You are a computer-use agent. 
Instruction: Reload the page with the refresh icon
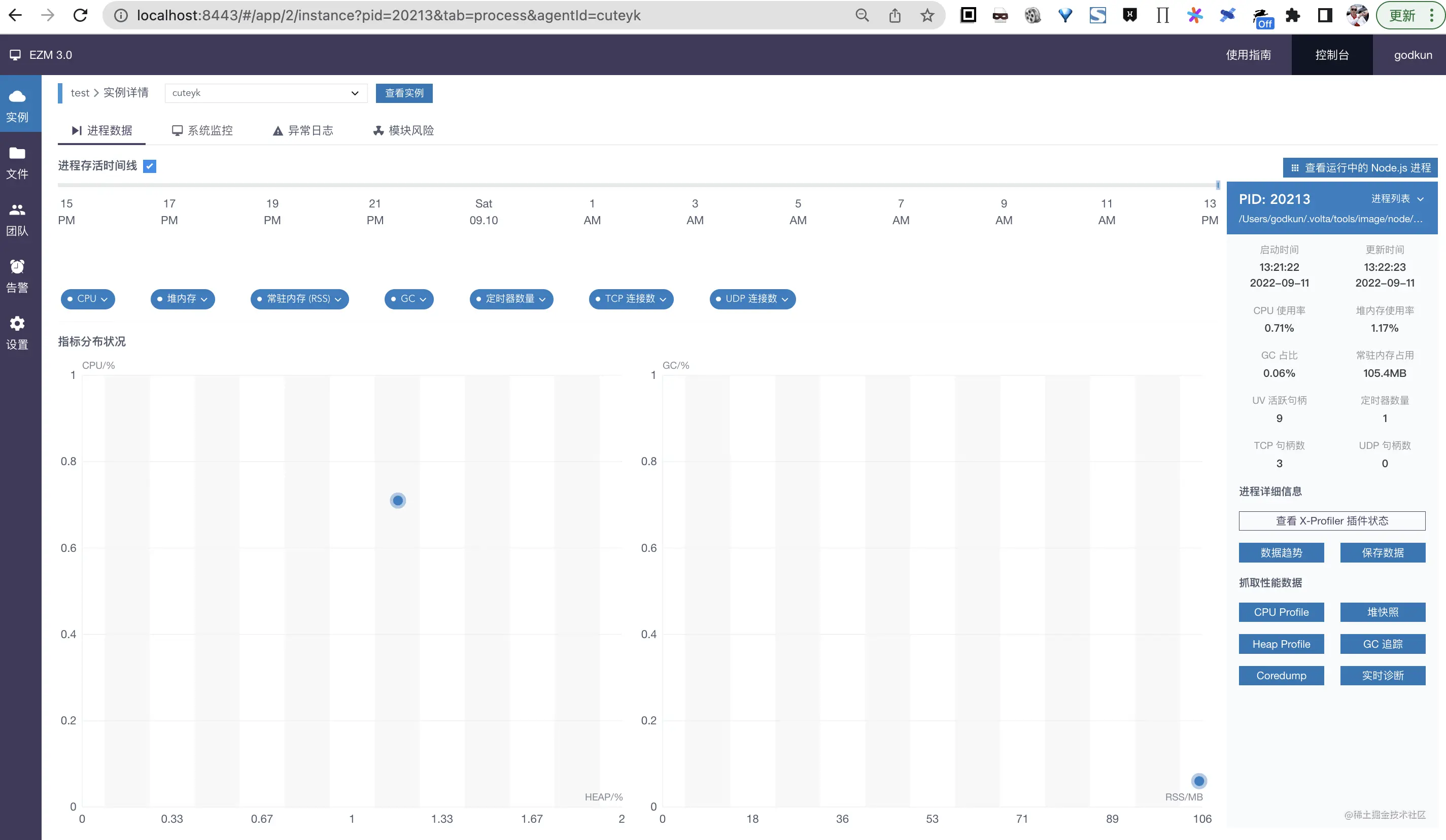coord(80,16)
